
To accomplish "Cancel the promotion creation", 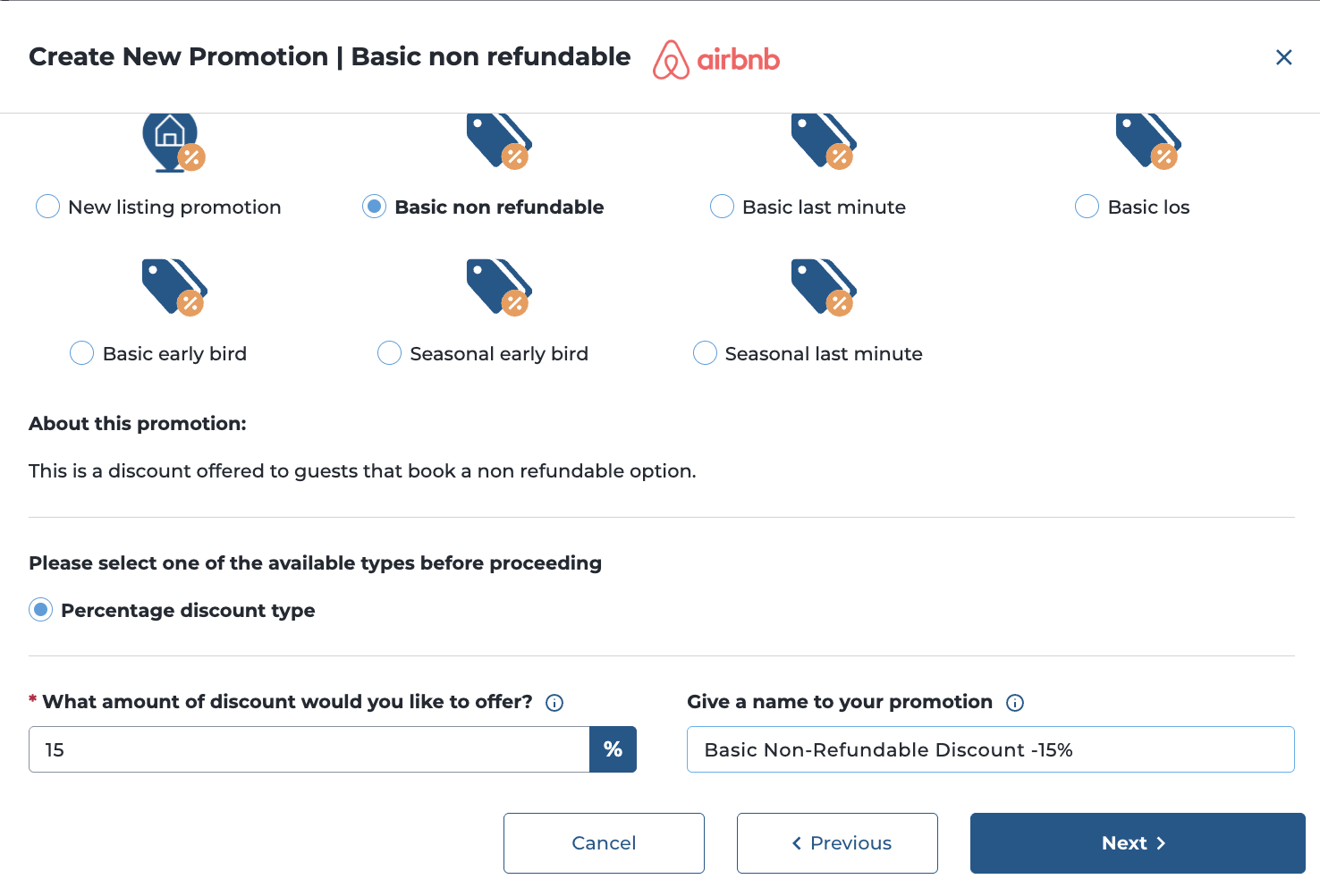I will pyautogui.click(x=604, y=843).
